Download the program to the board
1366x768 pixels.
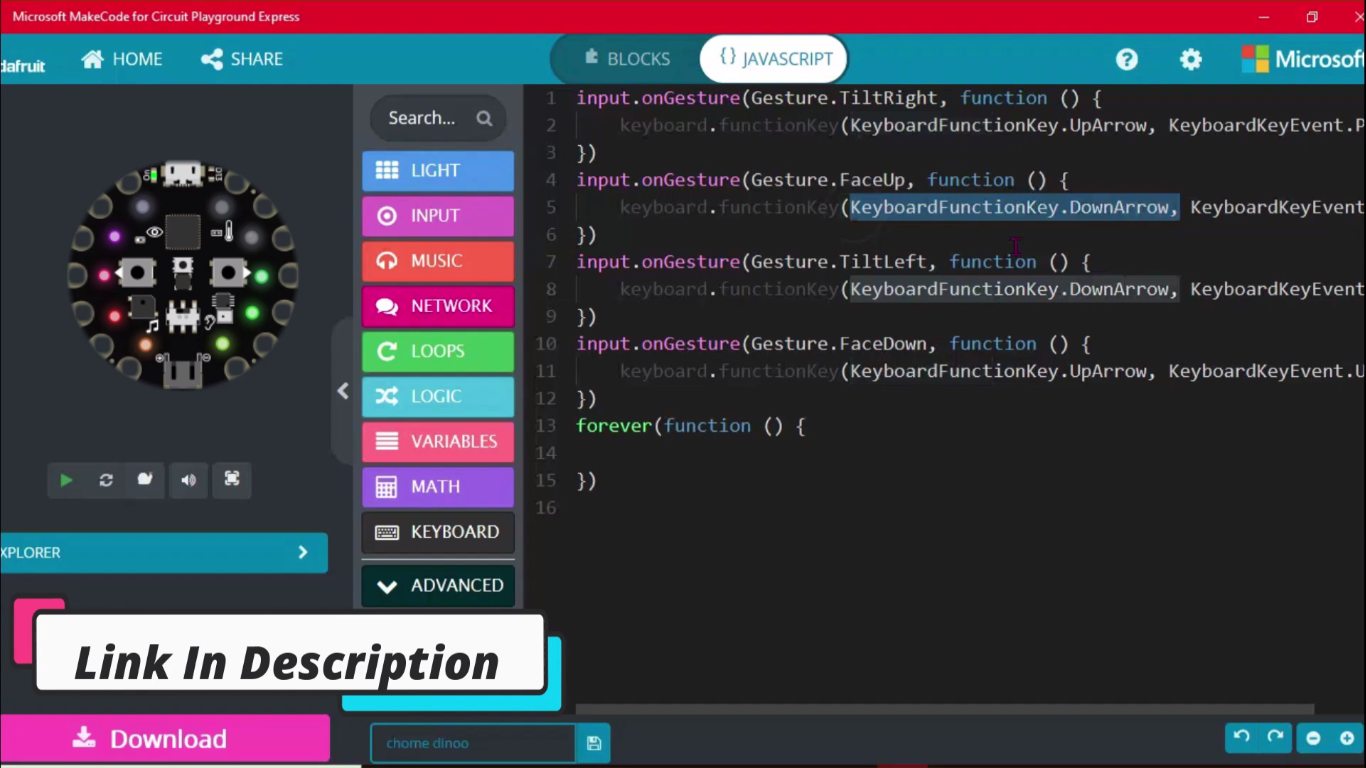pyautogui.click(x=164, y=738)
